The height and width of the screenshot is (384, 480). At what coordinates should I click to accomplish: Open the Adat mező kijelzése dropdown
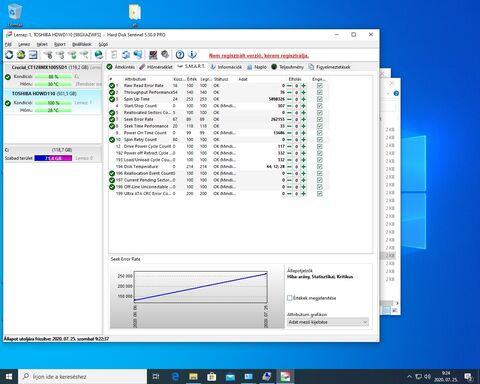(328, 322)
